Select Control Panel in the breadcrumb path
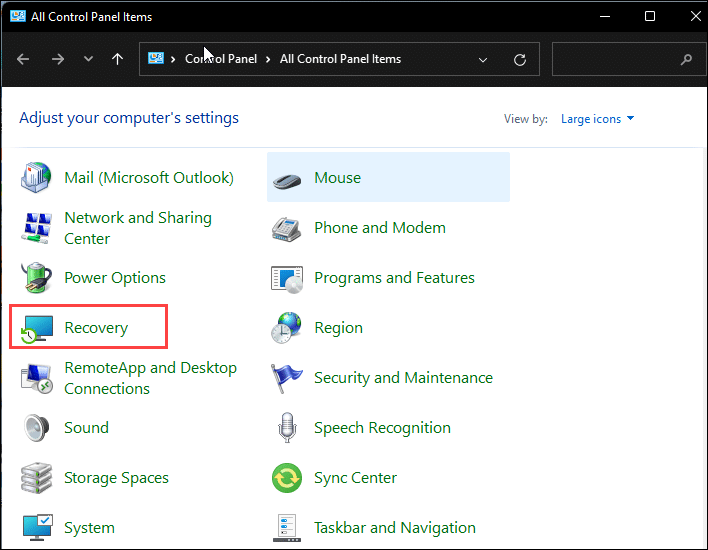 221,59
